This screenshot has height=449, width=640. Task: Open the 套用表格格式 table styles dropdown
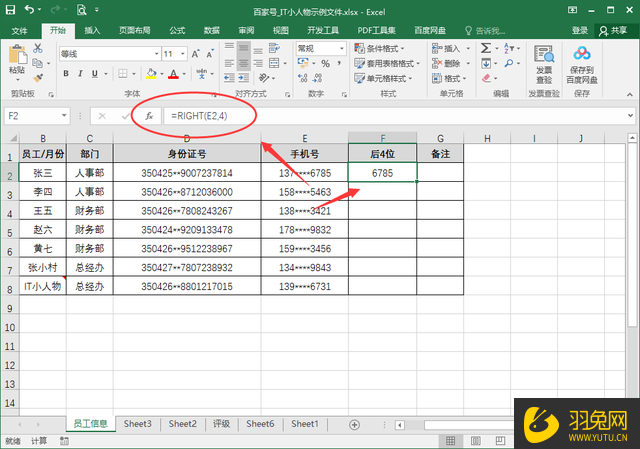click(387, 63)
